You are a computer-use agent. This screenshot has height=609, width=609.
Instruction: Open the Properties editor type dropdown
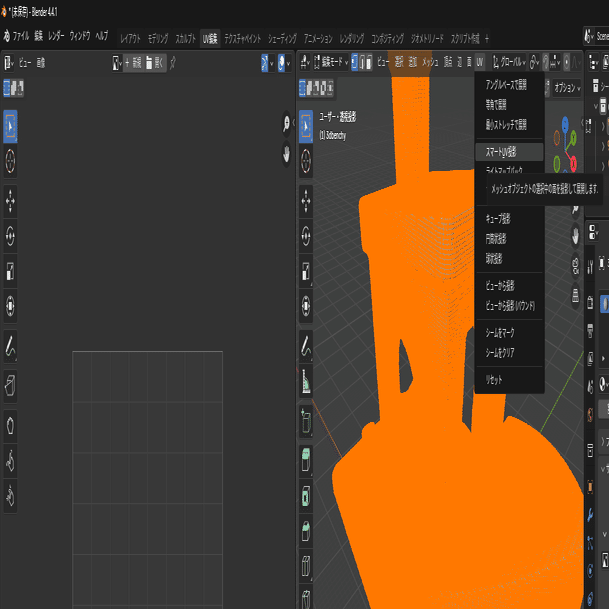tap(593, 232)
